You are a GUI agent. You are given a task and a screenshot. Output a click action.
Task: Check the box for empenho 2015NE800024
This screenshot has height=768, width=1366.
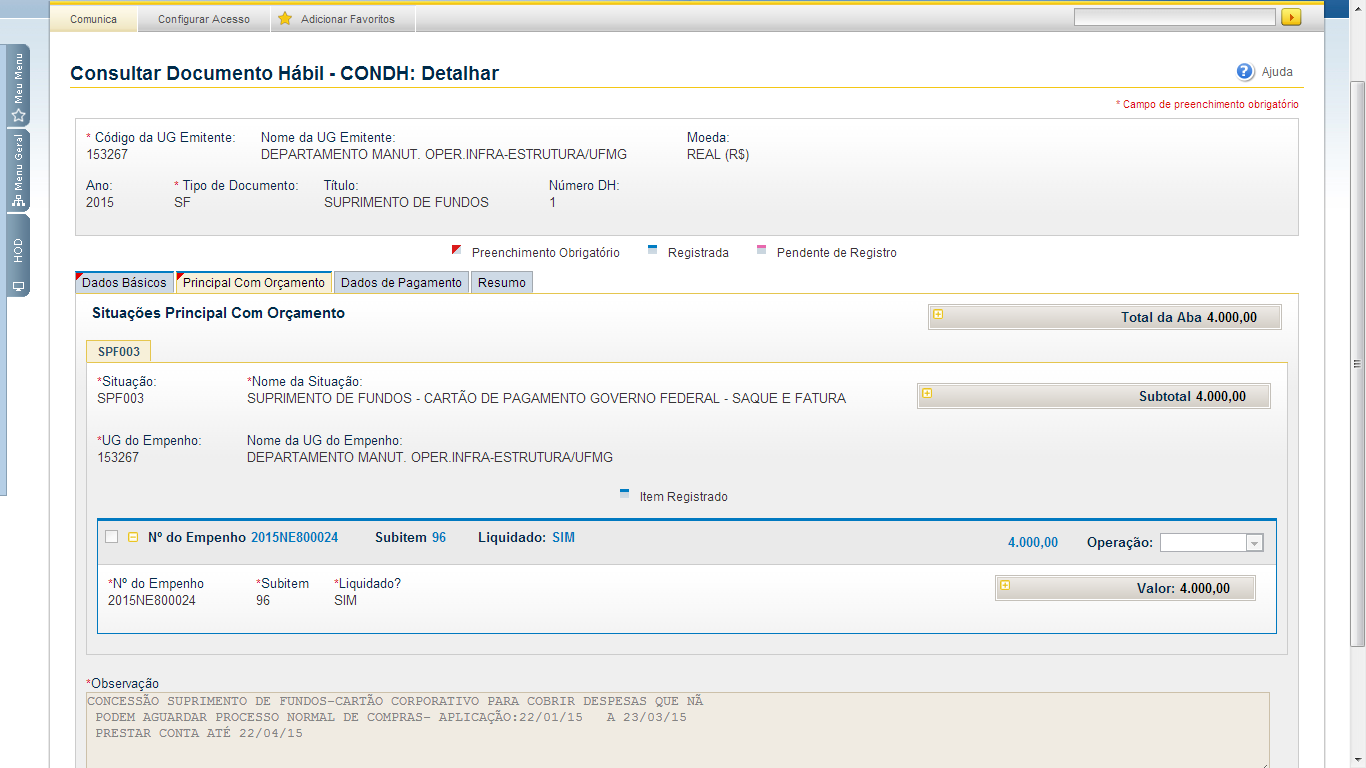coord(112,537)
